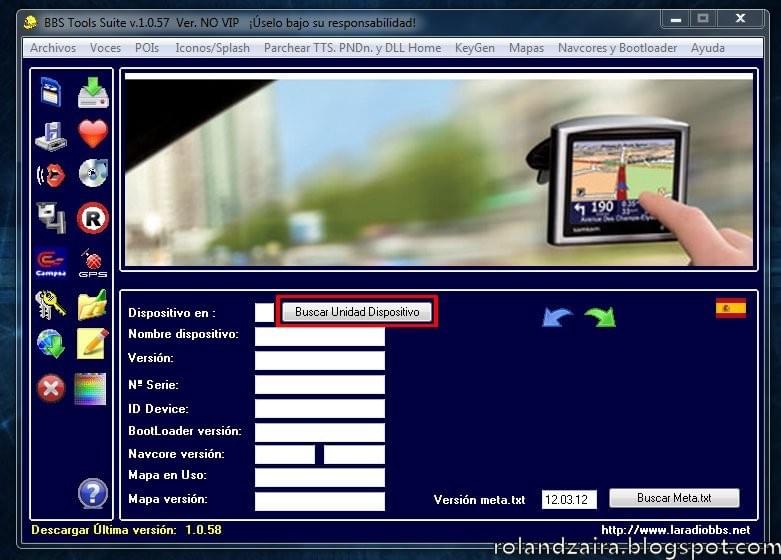This screenshot has height=560, width=781.
Task: Open the laradiobbs.net link
Action: click(x=675, y=530)
